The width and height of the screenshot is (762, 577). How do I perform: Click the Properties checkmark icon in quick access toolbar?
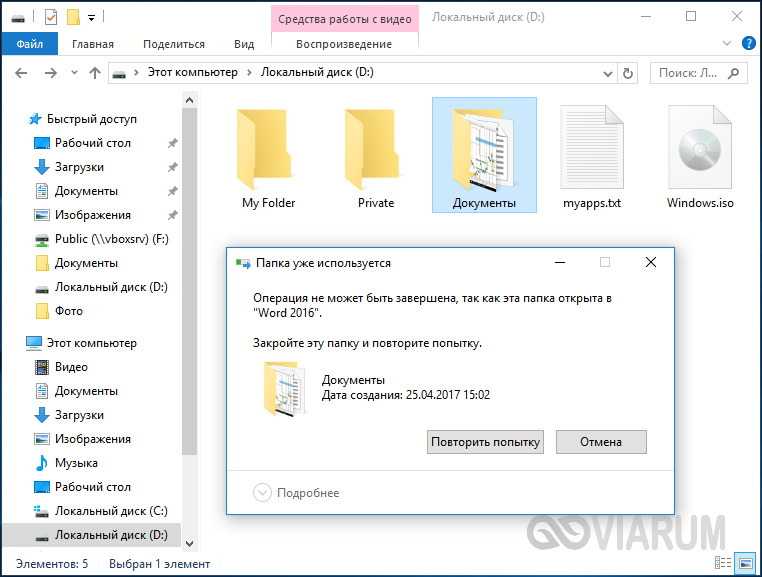coord(51,18)
